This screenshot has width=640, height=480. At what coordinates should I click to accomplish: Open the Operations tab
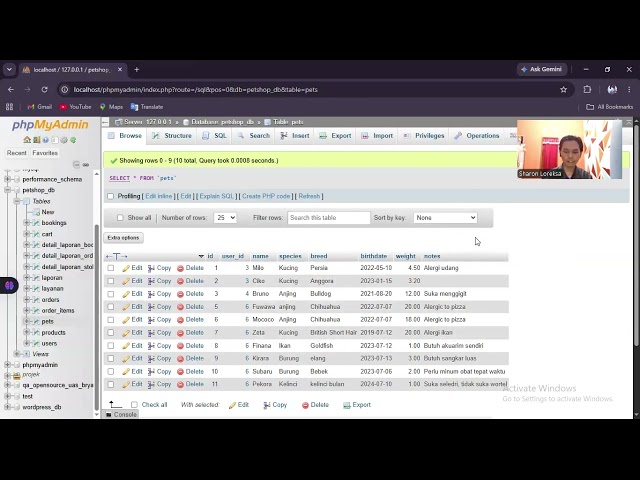click(477, 136)
